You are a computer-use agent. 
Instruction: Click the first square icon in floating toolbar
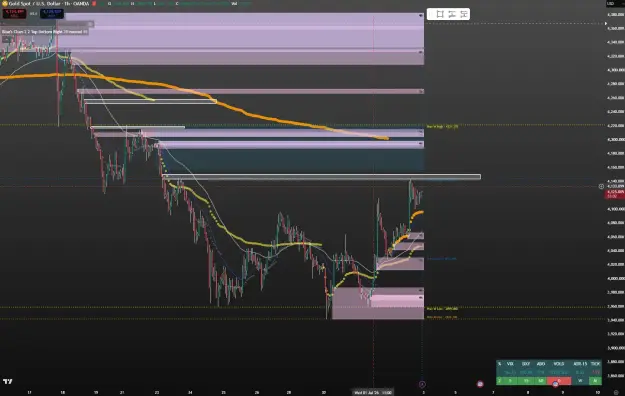pyautogui.click(x=440, y=14)
